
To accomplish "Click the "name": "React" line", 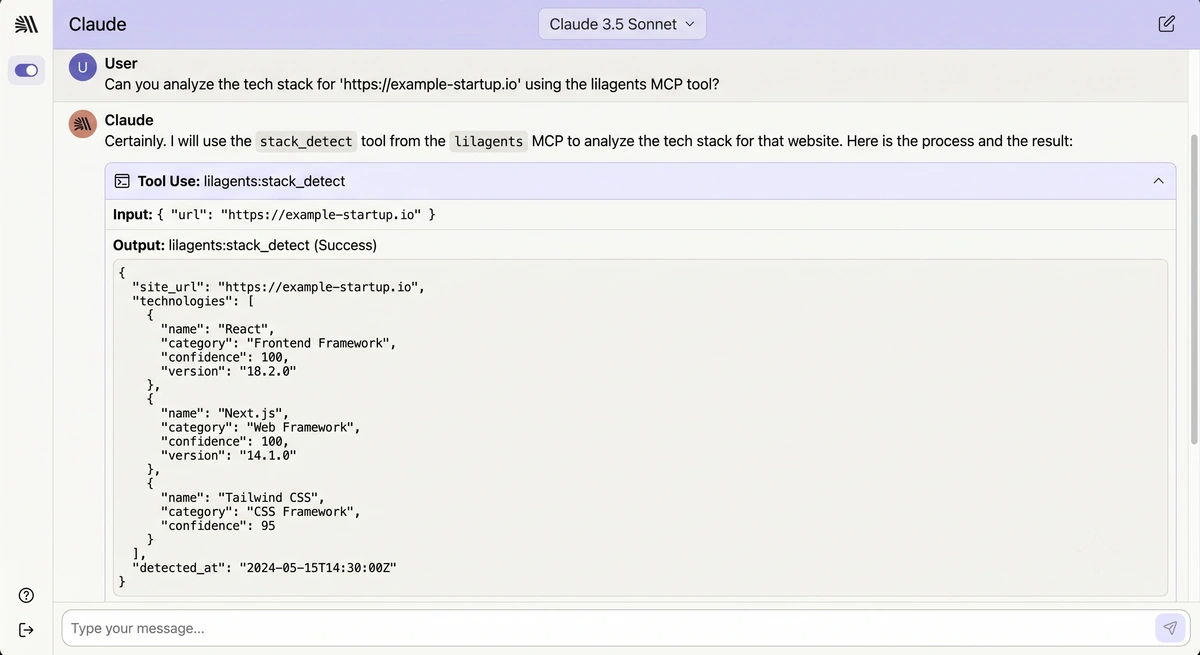I will 217,329.
